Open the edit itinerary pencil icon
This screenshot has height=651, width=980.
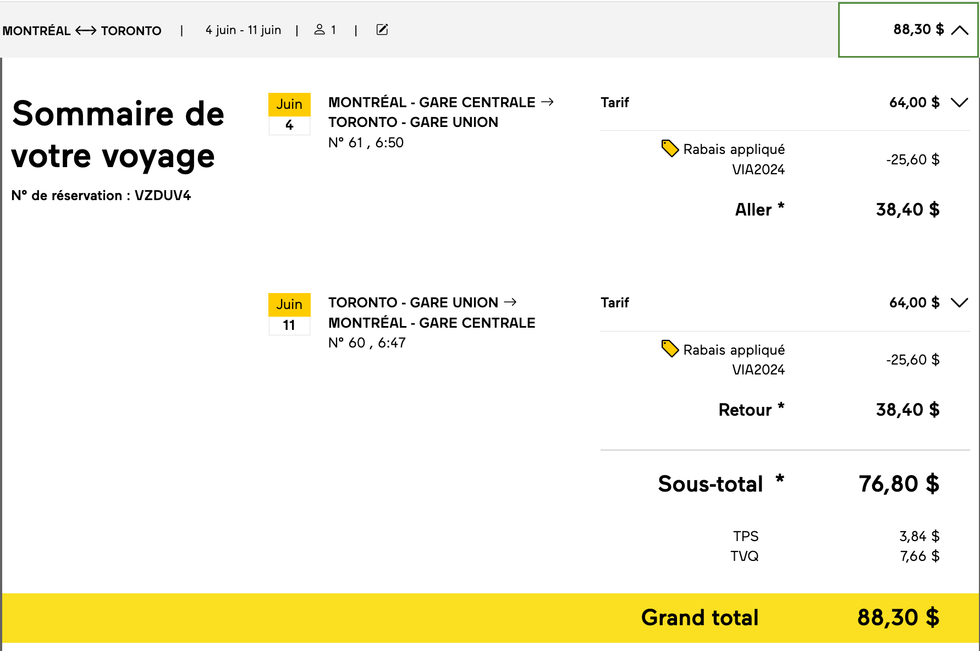coord(381,30)
